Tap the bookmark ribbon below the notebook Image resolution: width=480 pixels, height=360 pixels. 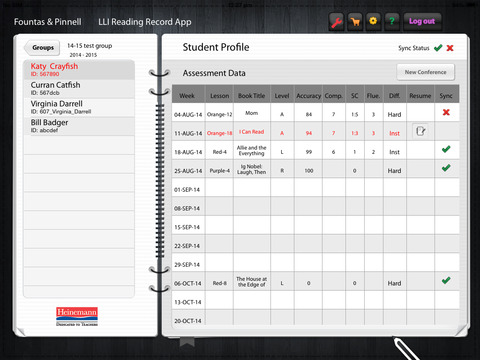click(187, 342)
